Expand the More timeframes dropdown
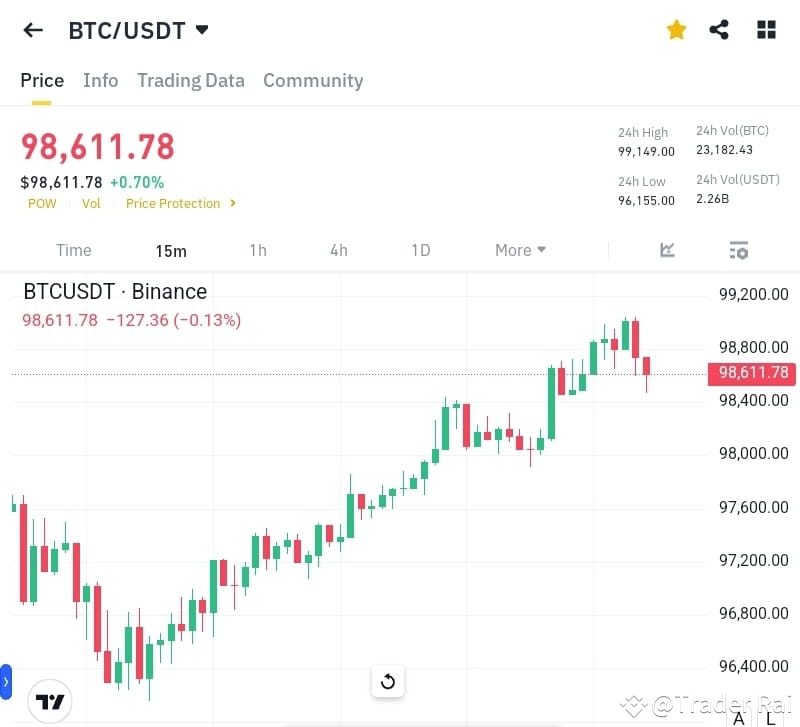This screenshot has width=800, height=727. pos(520,250)
